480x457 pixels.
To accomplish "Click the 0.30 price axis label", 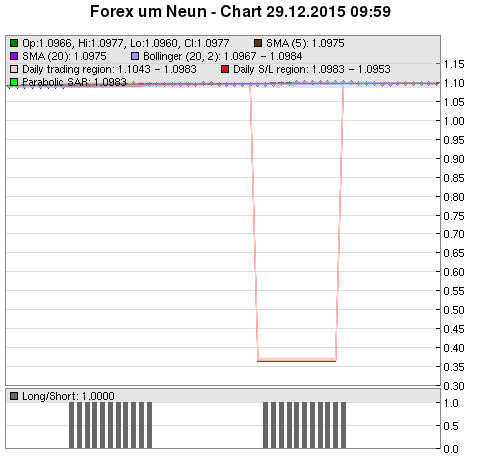I will click(454, 386).
